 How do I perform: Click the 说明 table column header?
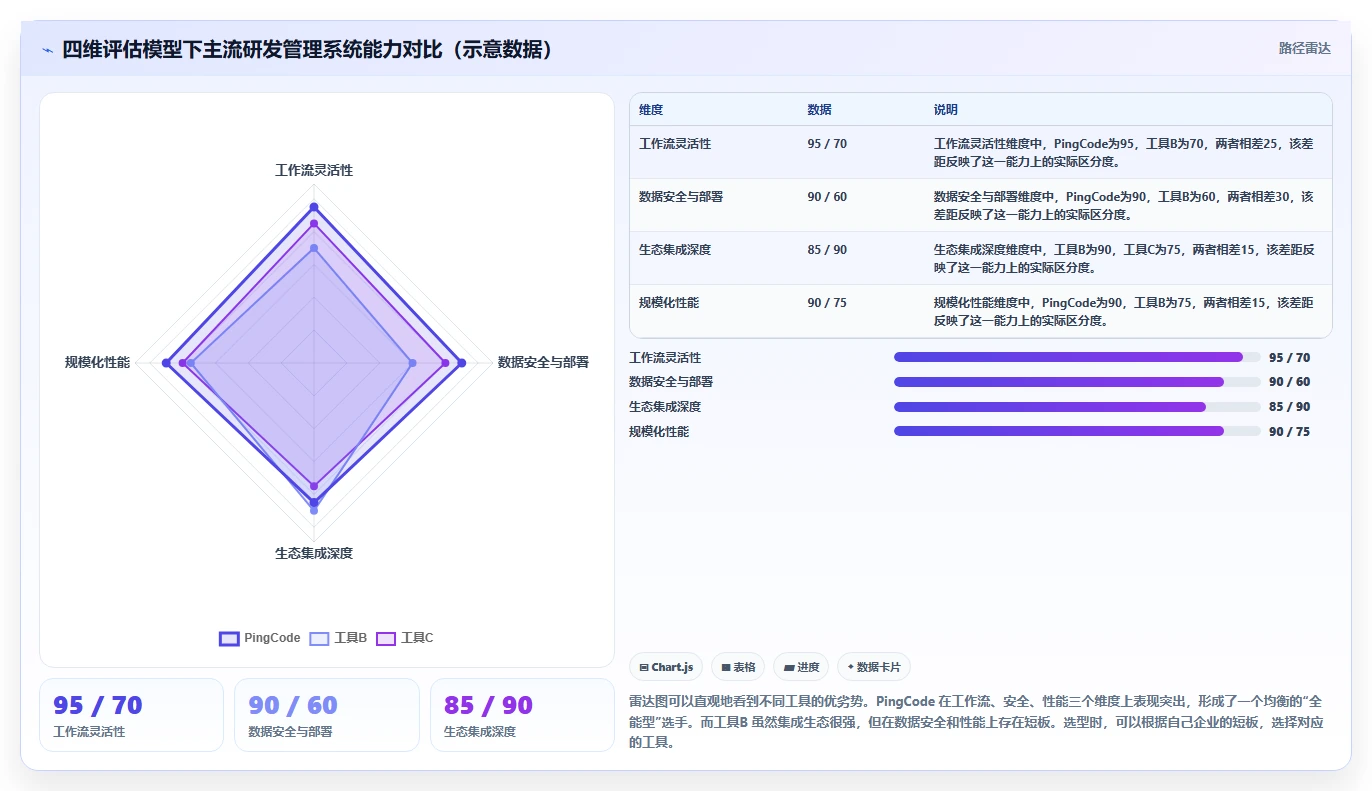coord(945,110)
